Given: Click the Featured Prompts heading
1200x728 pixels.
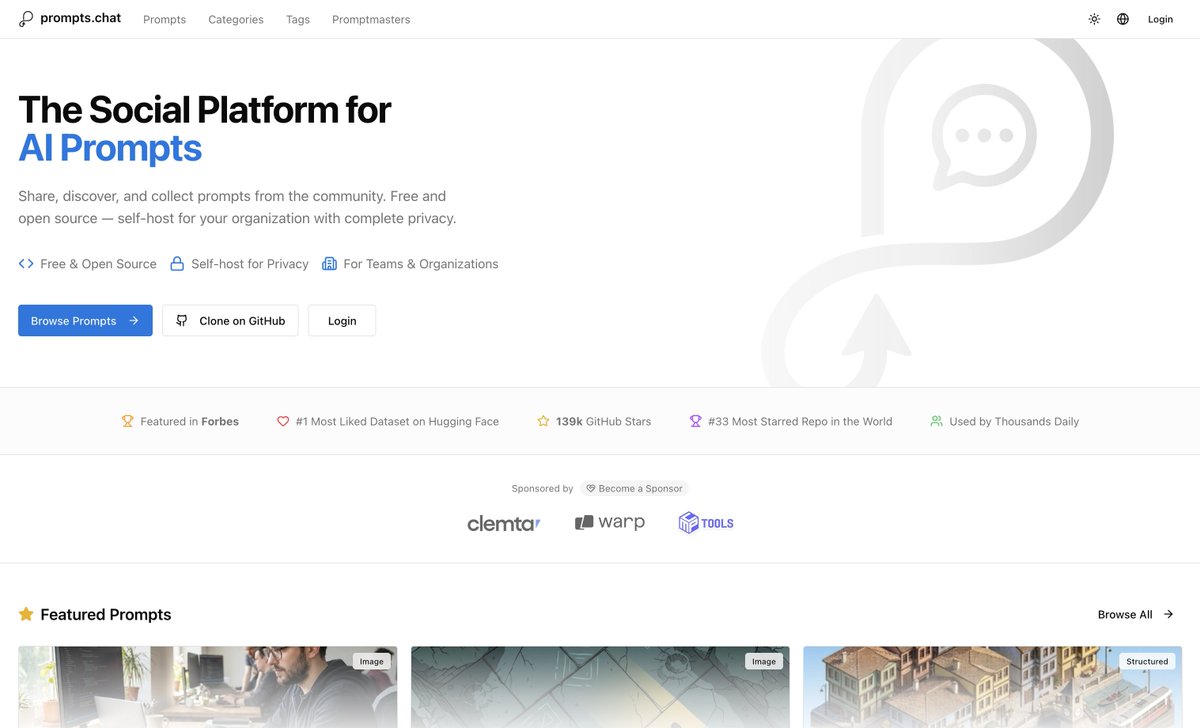Looking at the screenshot, I should click(106, 614).
